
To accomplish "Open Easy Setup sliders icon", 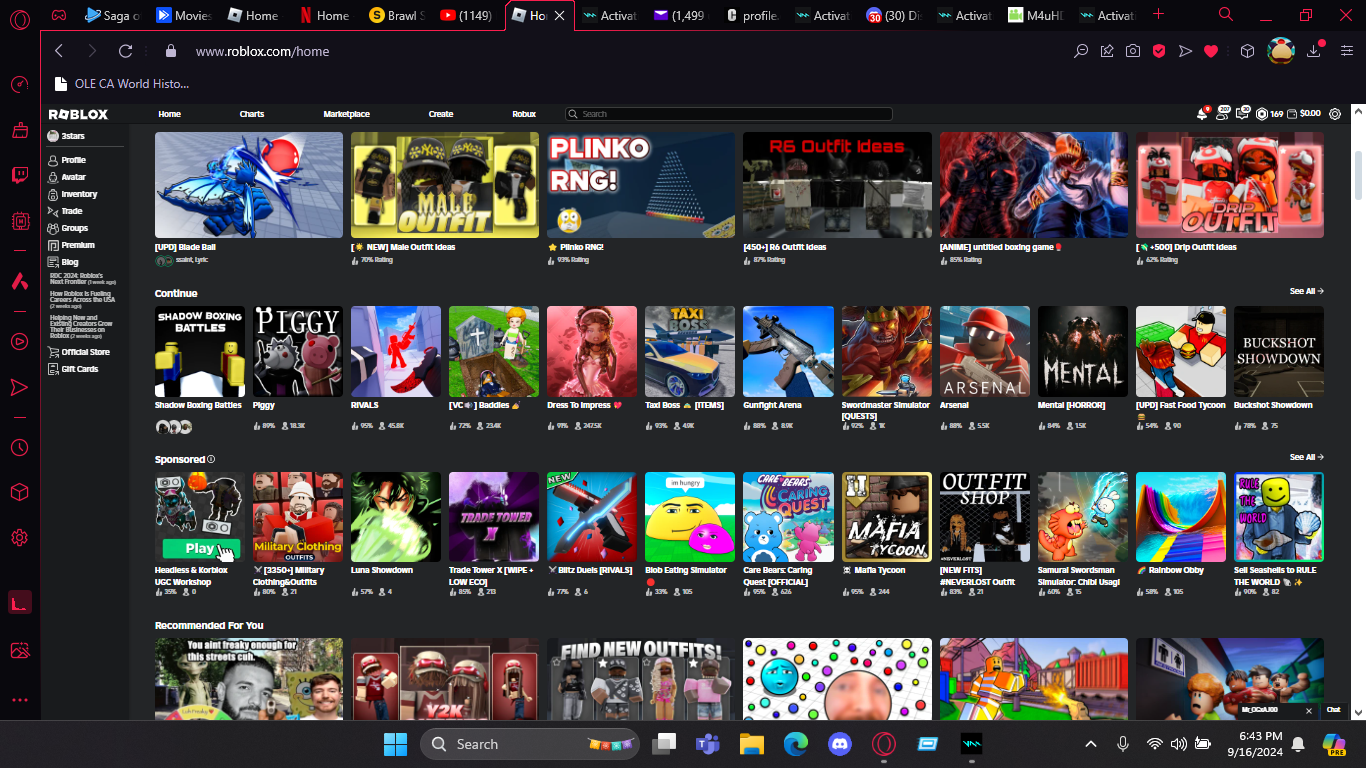I will [x=1345, y=51].
